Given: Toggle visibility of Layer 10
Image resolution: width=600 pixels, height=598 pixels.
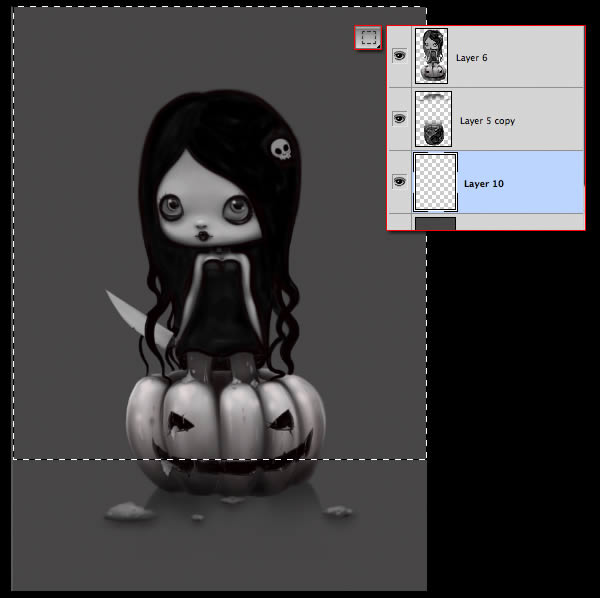Looking at the screenshot, I should click(399, 181).
